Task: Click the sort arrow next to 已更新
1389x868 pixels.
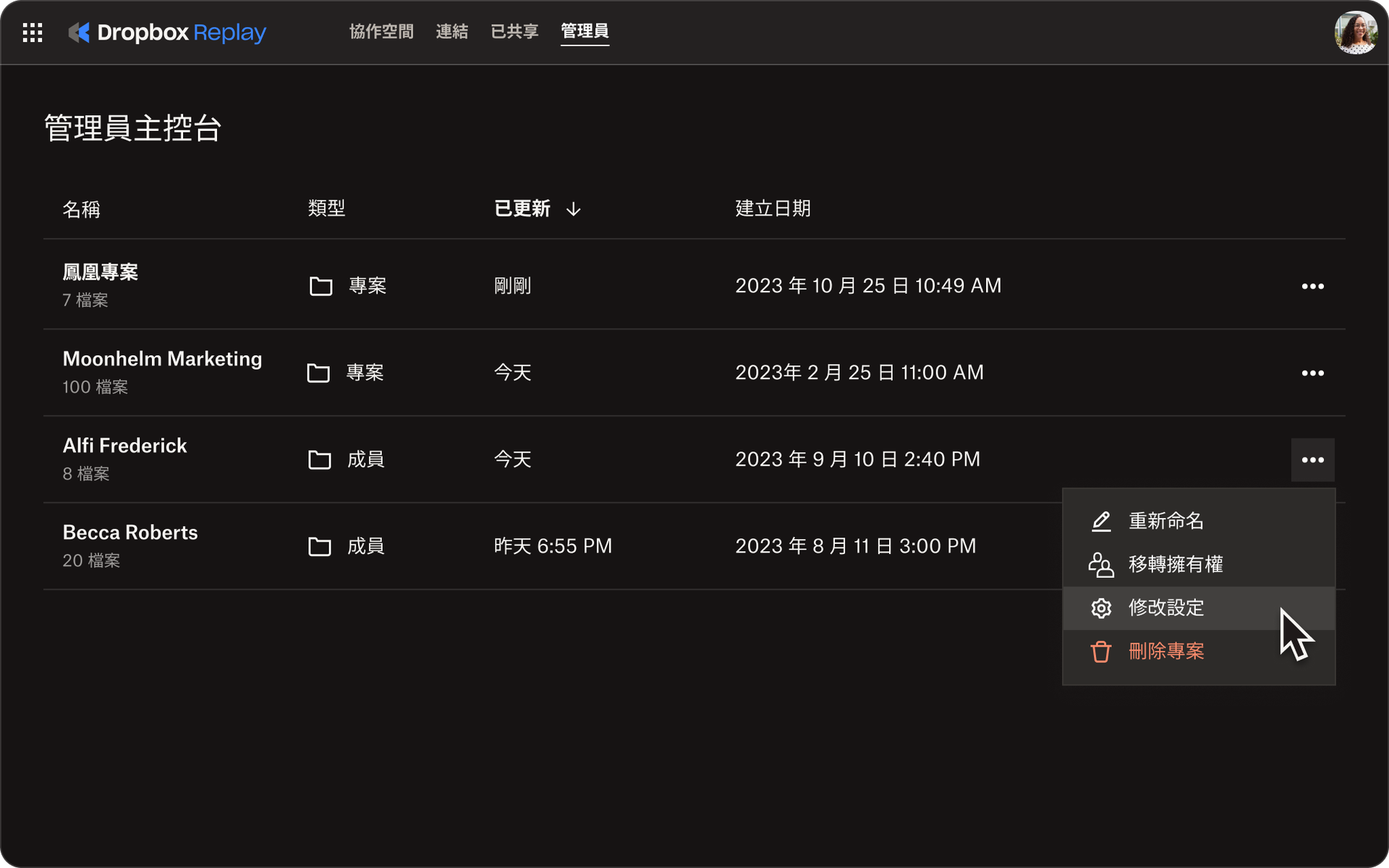Action: (x=574, y=210)
